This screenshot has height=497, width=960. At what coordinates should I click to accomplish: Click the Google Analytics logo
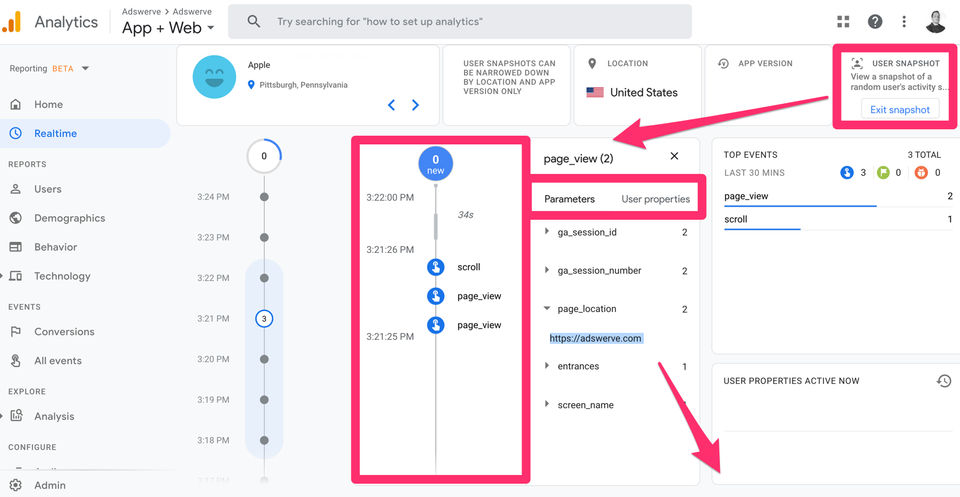[x=12, y=22]
